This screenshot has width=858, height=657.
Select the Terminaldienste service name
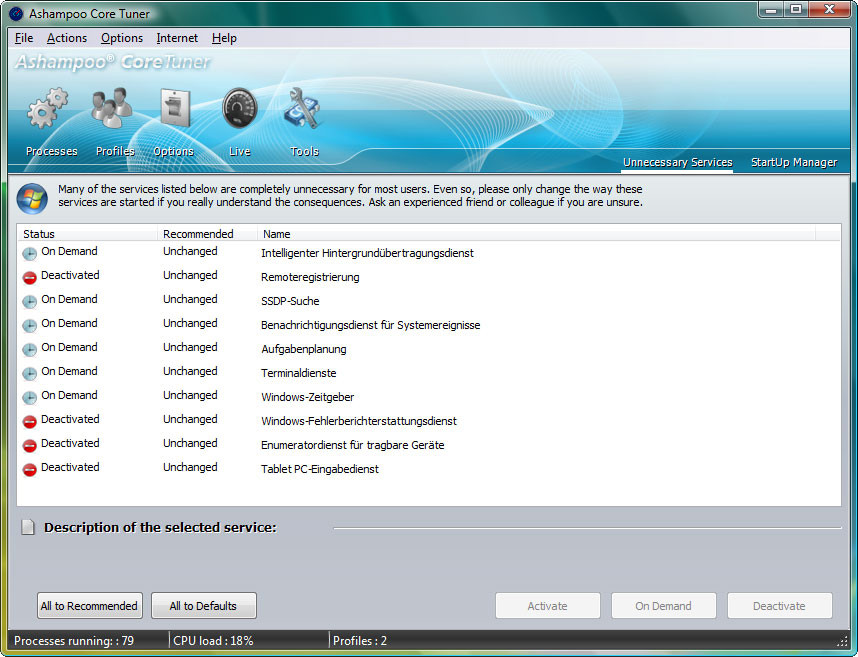click(x=299, y=373)
